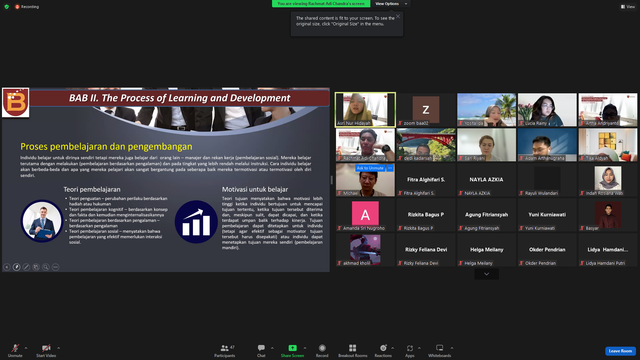Unmute your microphone

click(x=15, y=350)
